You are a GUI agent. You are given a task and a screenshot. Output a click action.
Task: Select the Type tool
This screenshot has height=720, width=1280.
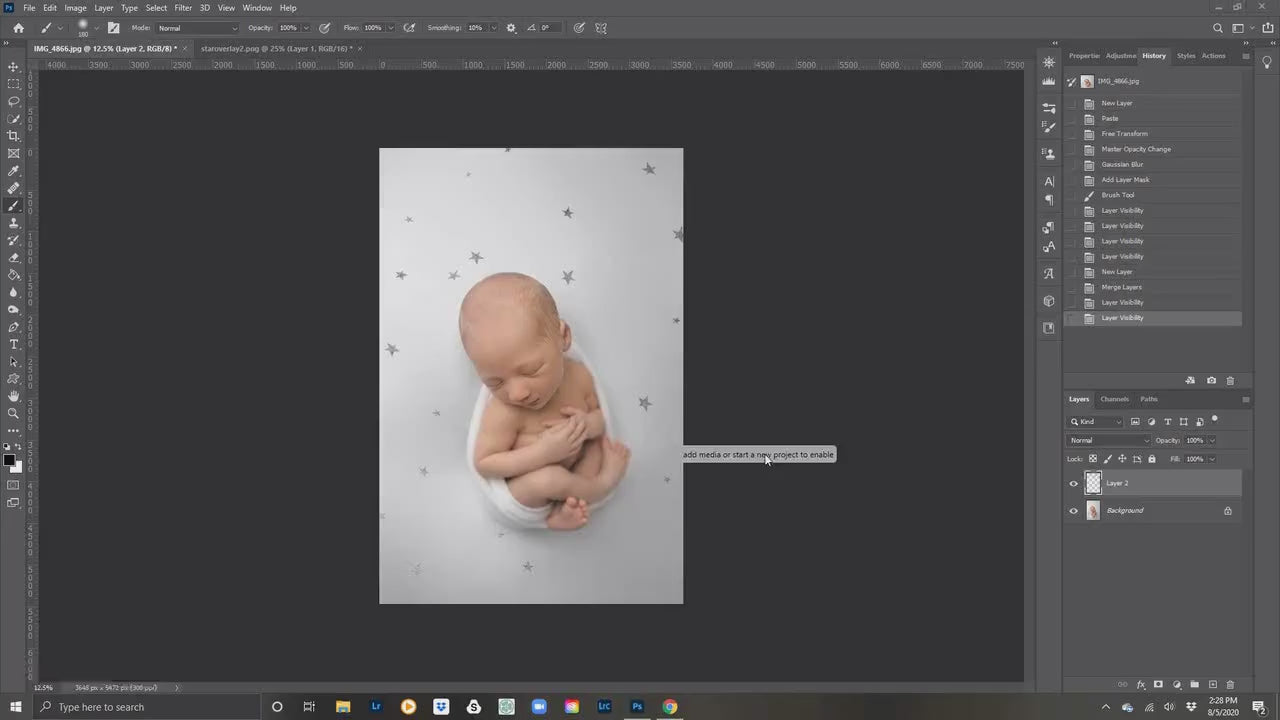point(14,344)
